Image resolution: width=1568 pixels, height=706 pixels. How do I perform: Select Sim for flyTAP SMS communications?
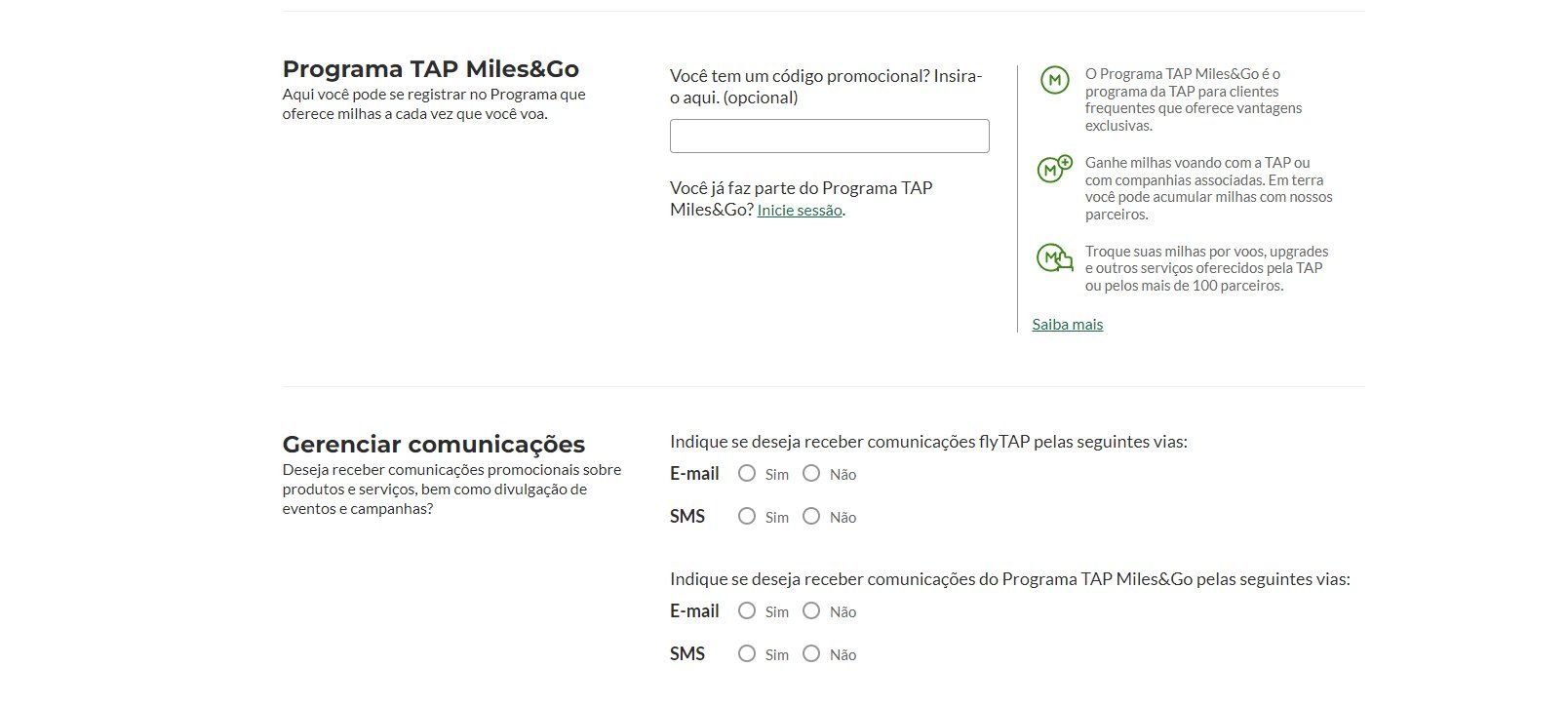coord(747,516)
